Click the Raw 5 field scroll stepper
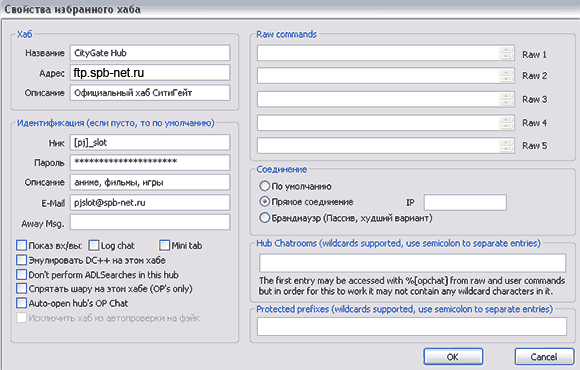Viewport: 580px width, 370px height. (506, 145)
